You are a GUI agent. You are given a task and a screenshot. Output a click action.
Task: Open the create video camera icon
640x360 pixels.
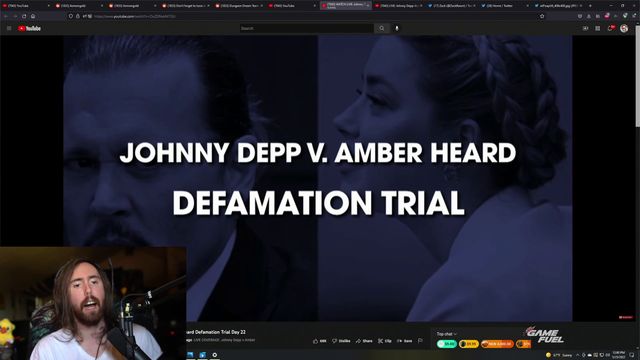point(586,28)
